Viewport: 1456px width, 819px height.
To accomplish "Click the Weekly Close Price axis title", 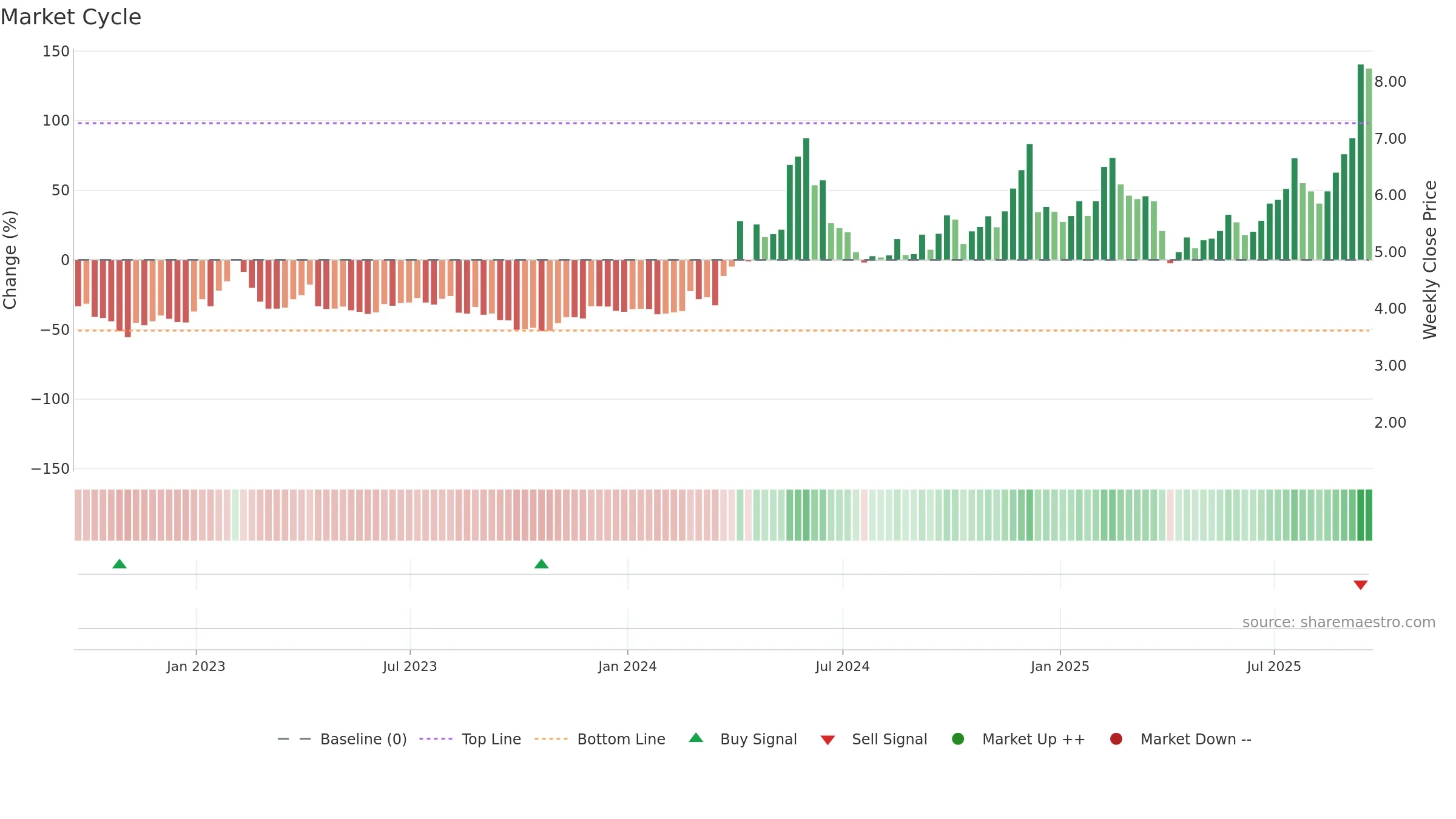I will [1430, 260].
